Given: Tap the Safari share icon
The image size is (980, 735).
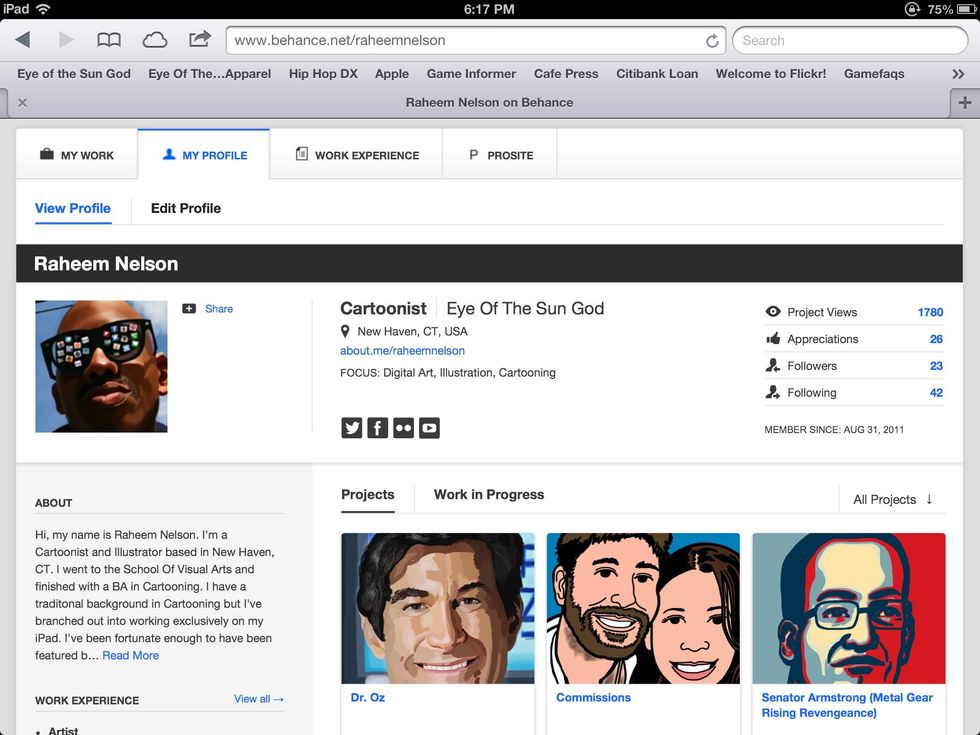Looking at the screenshot, I should (x=199, y=39).
